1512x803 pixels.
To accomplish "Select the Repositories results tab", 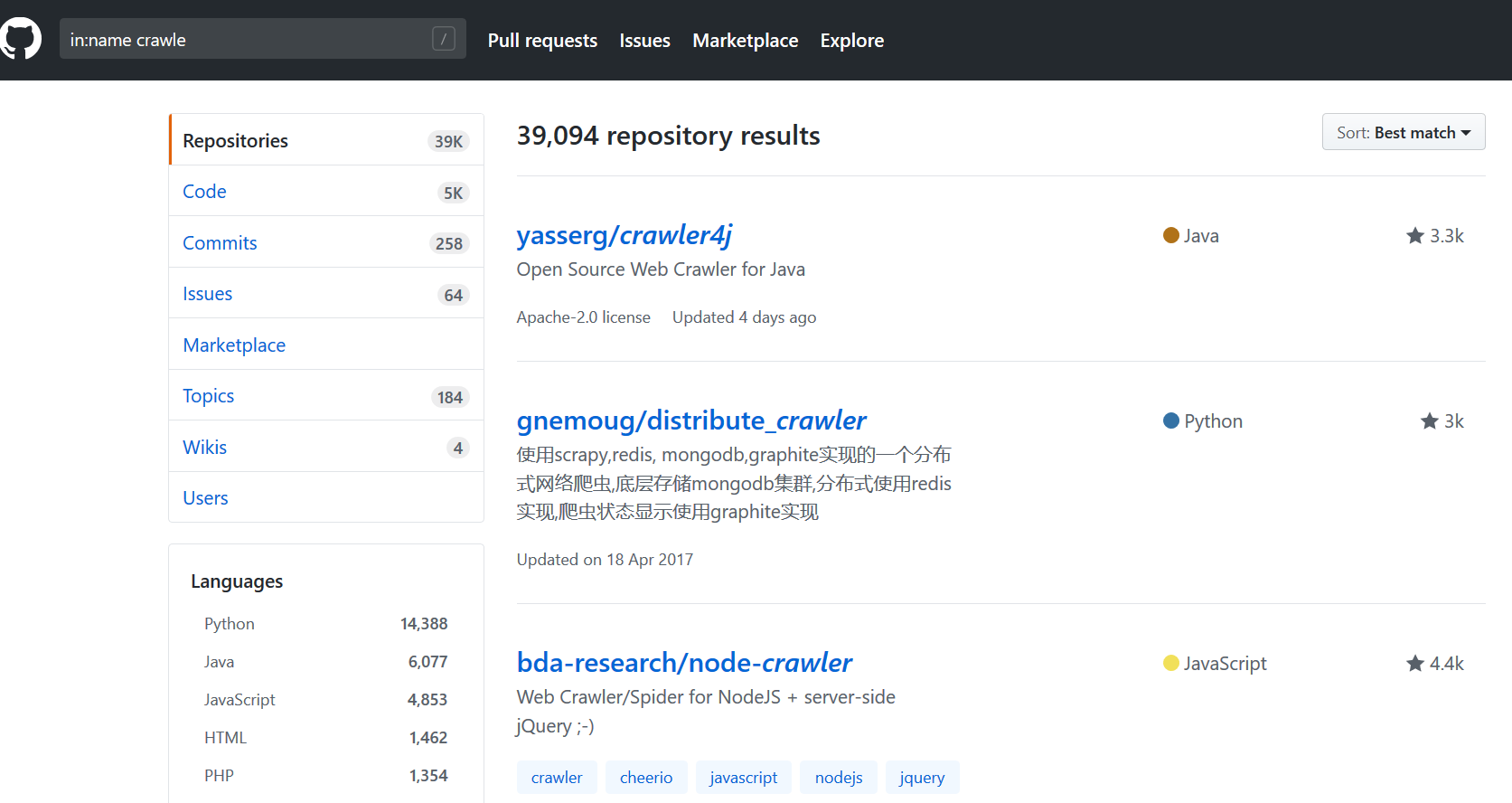I will pyautogui.click(x=326, y=140).
